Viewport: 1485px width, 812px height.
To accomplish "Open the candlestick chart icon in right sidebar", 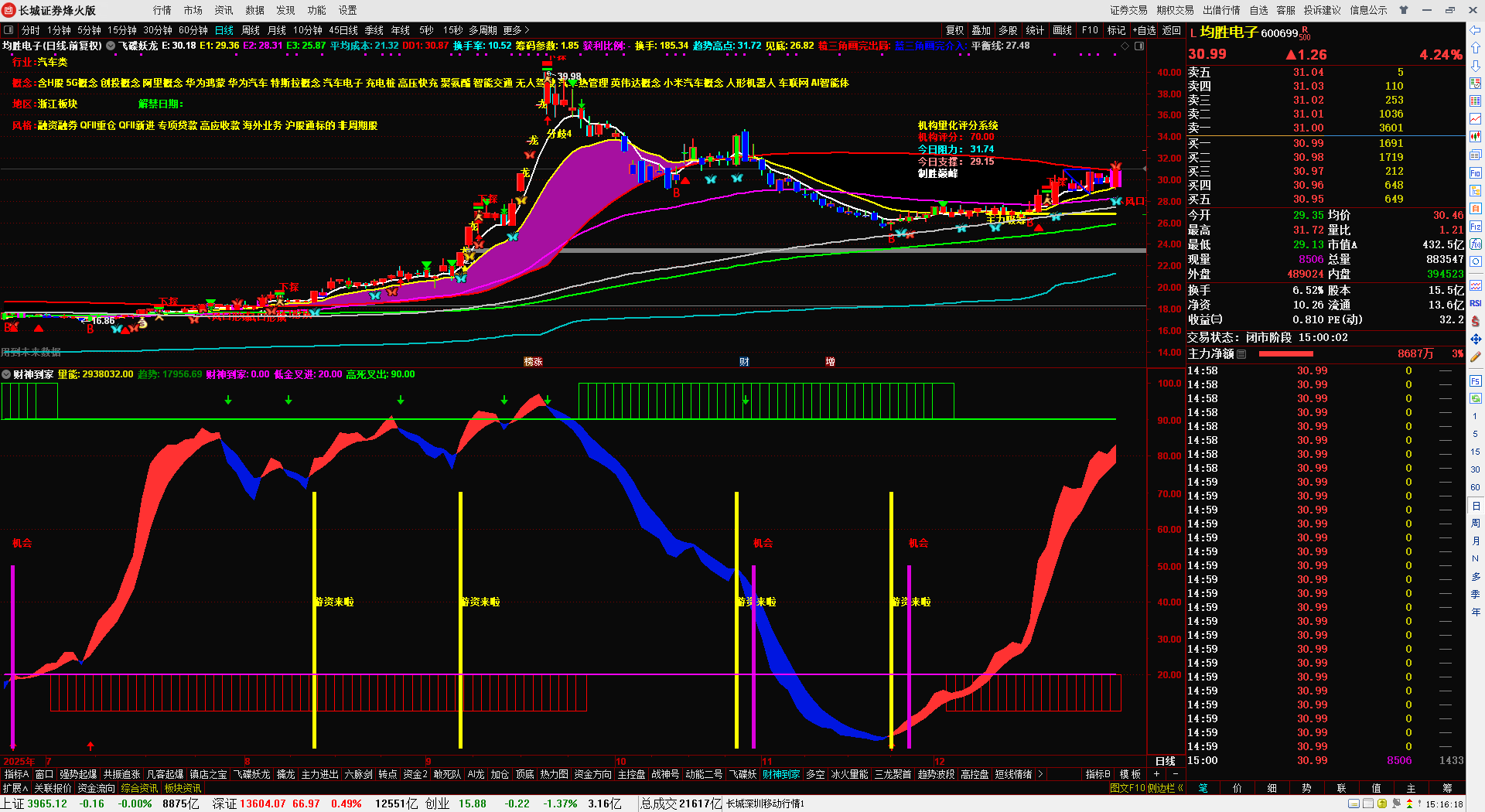I will tap(1476, 136).
